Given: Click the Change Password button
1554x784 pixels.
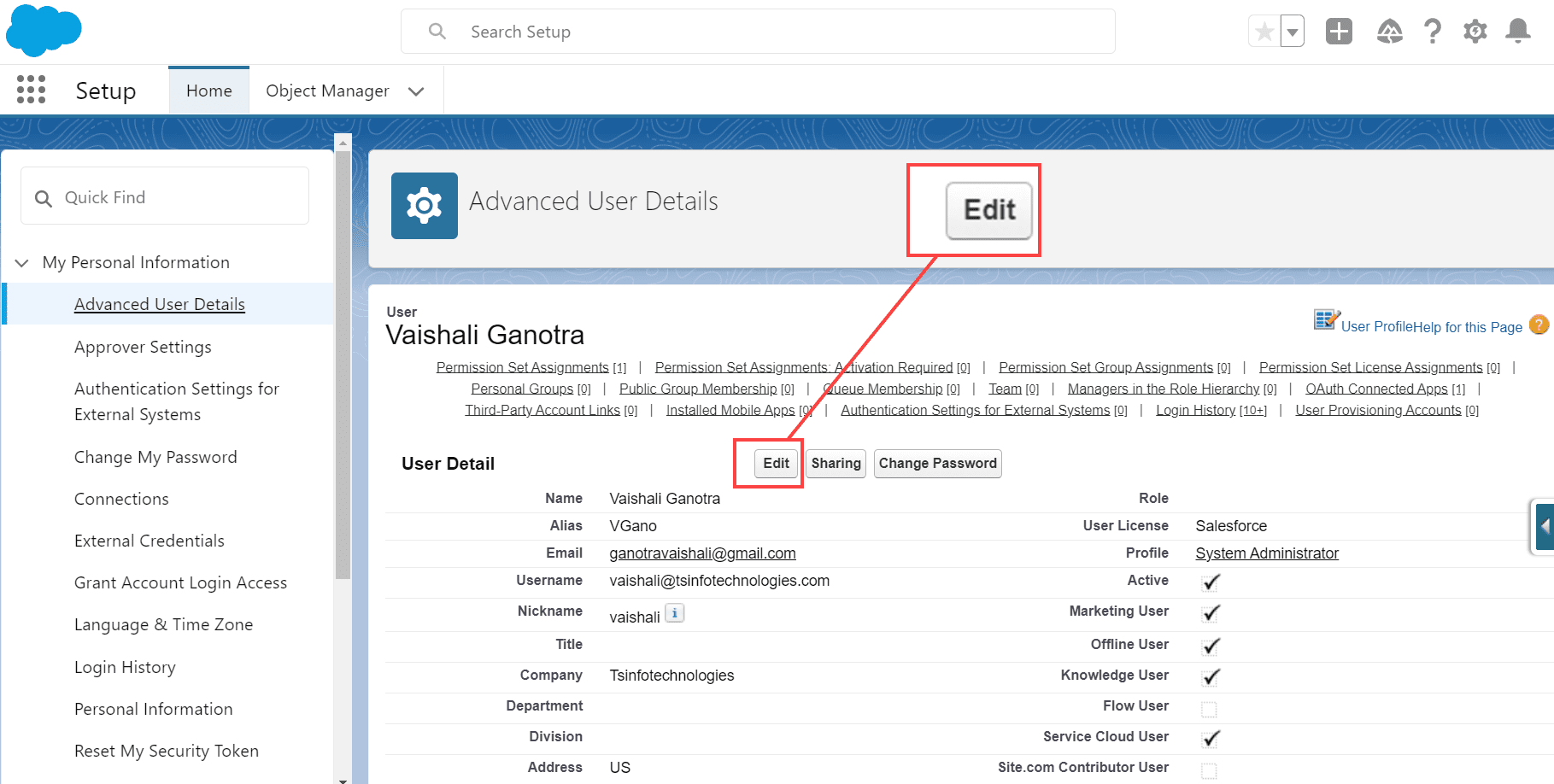Looking at the screenshot, I should 937,463.
